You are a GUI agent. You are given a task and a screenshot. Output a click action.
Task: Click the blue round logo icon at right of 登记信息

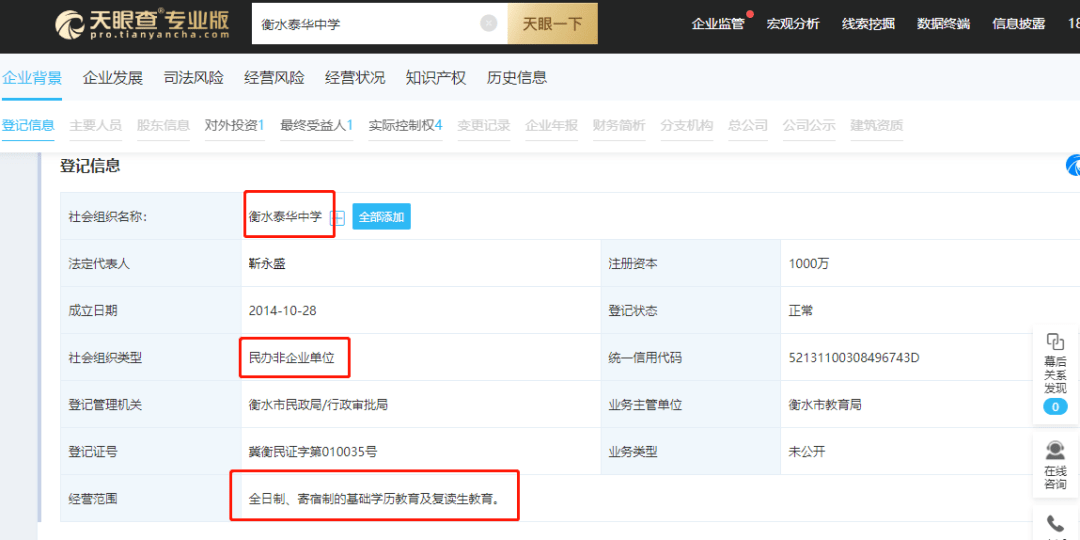tap(1073, 165)
